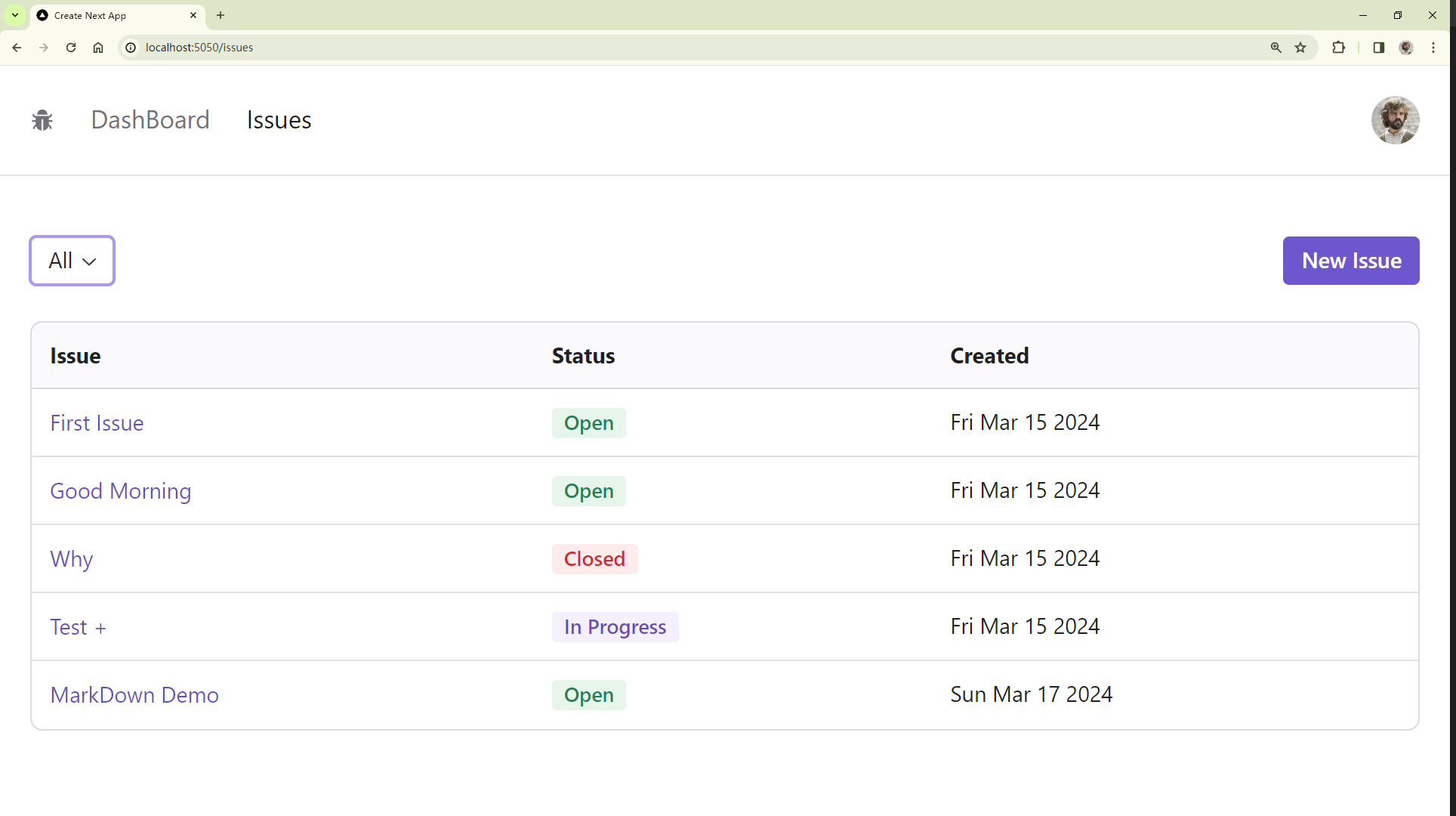Open the user avatar menu
This screenshot has height=816, width=1456.
coord(1395,120)
